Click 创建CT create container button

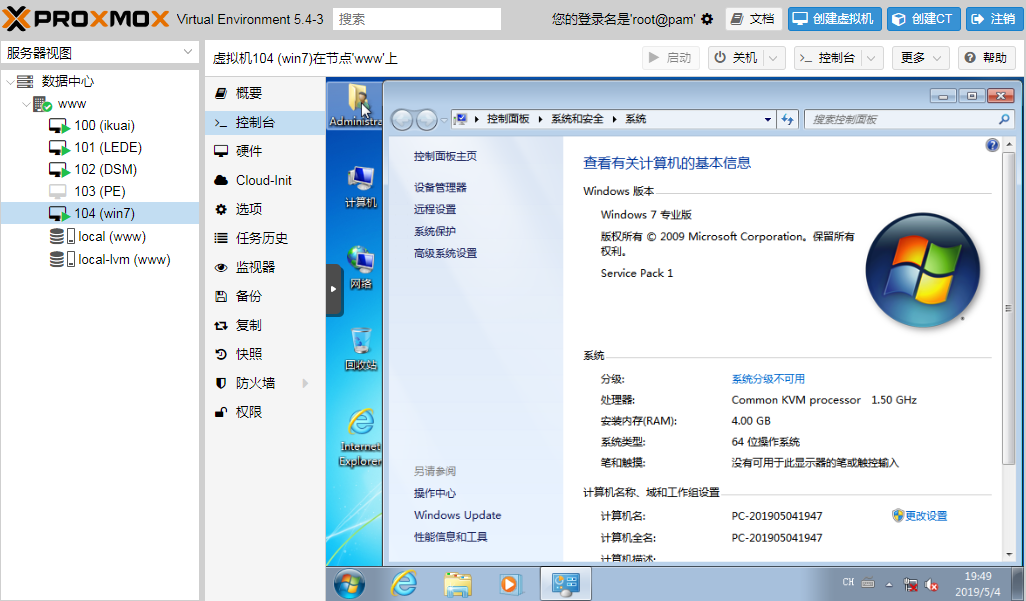(924, 19)
